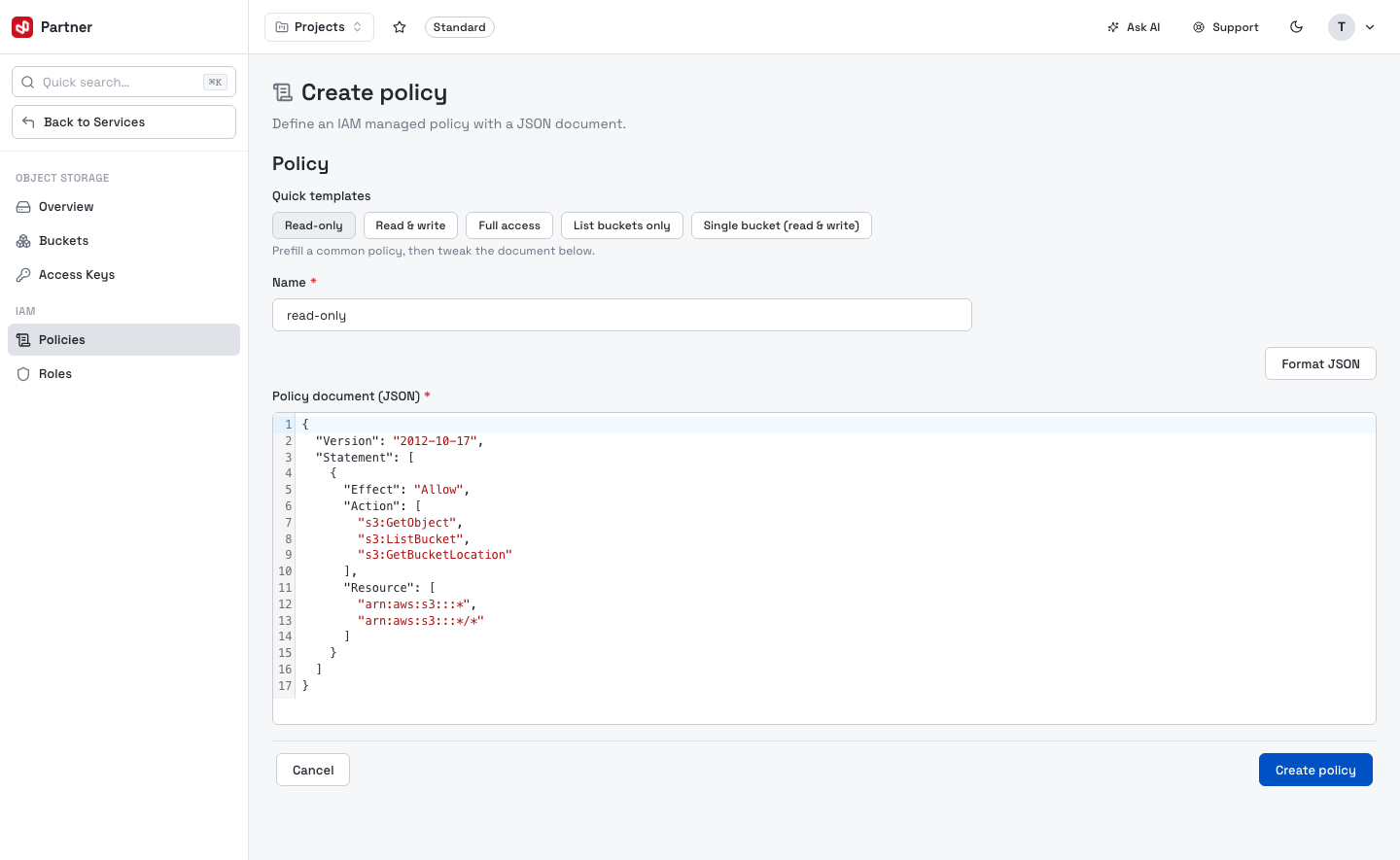Click the Cancel button
Screen dimensions: 1400x860
[313, 770]
